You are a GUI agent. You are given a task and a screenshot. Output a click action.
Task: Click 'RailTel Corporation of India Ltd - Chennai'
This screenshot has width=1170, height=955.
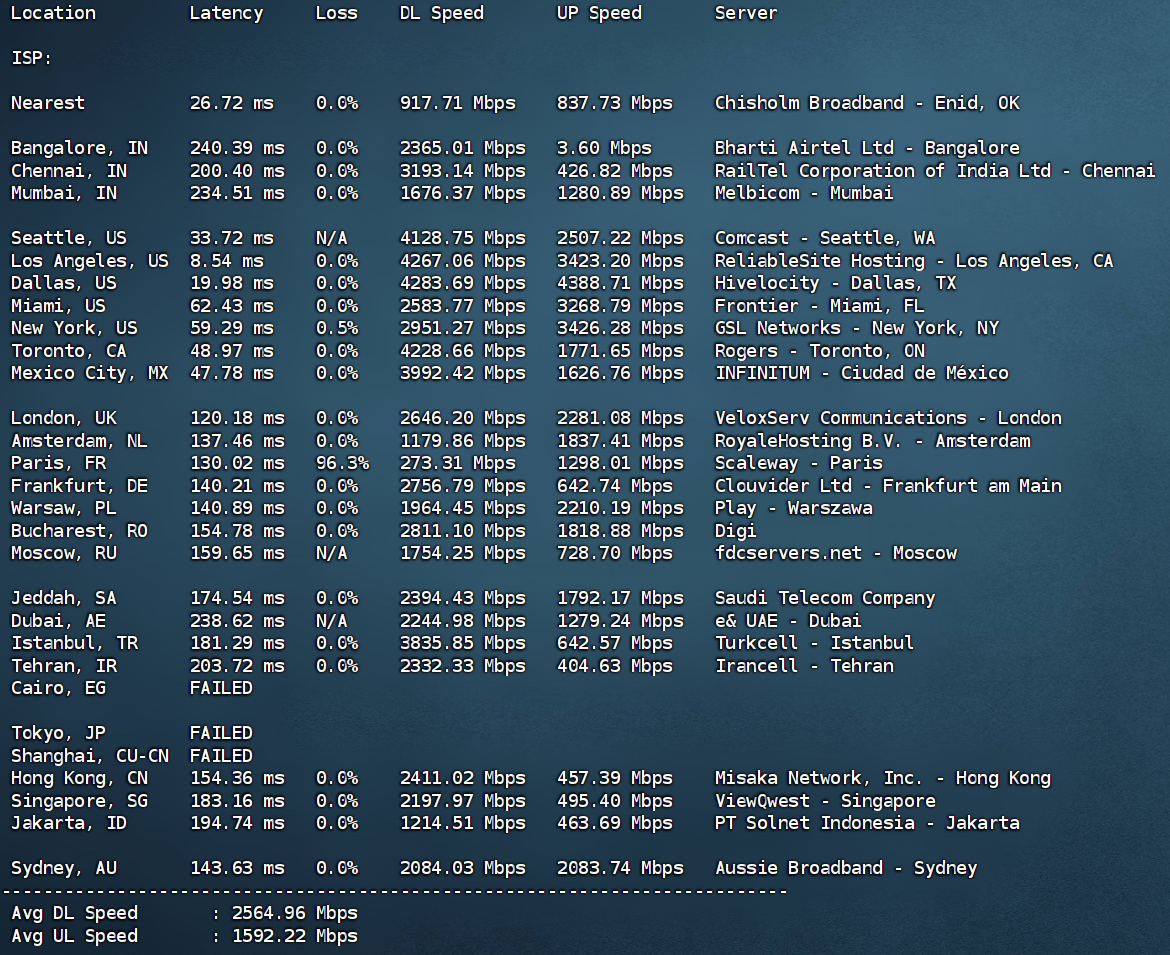coord(935,171)
